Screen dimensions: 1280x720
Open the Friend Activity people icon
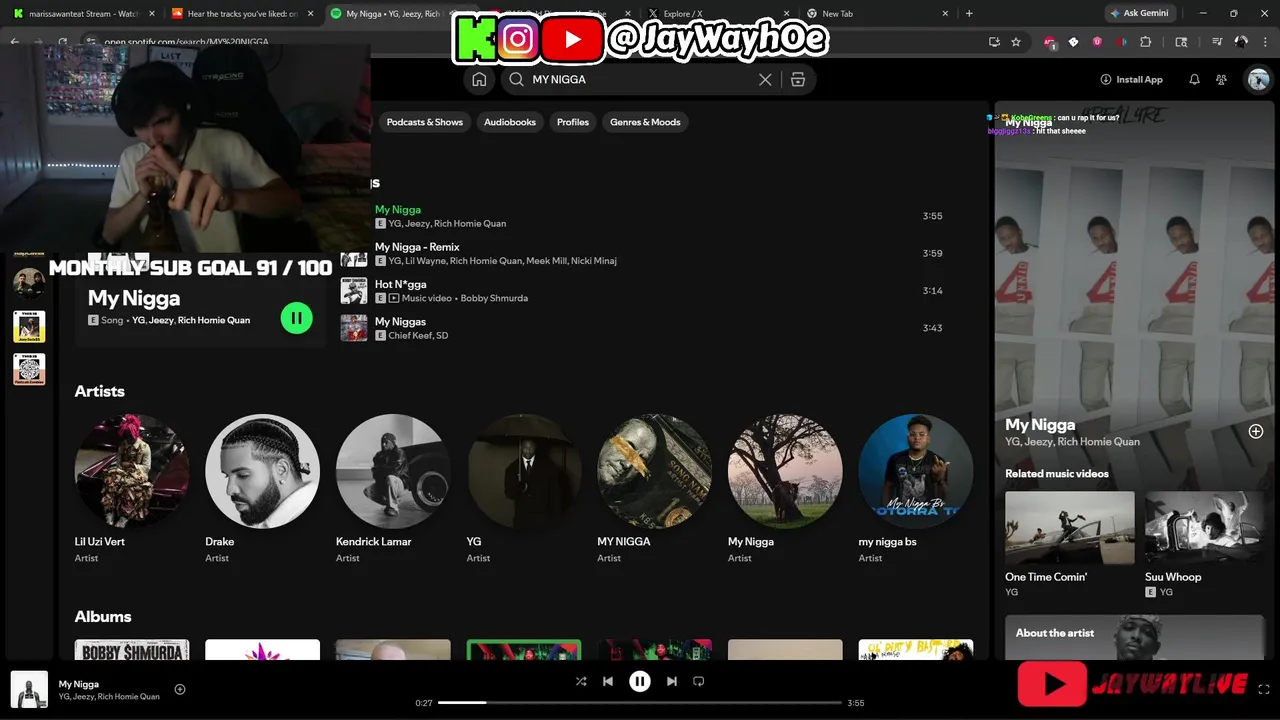pyautogui.click(x=1221, y=79)
